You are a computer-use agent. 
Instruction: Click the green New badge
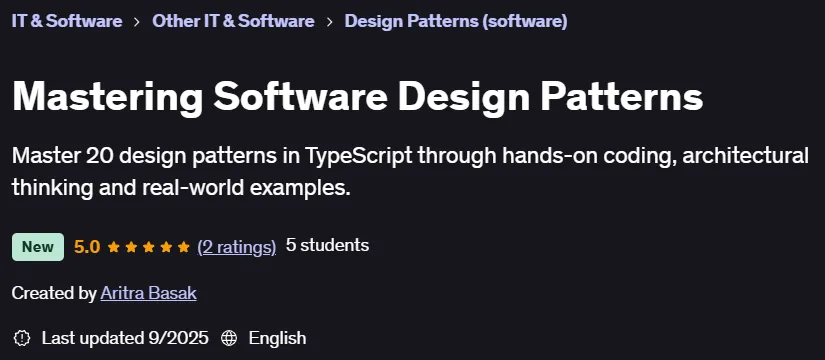38,247
